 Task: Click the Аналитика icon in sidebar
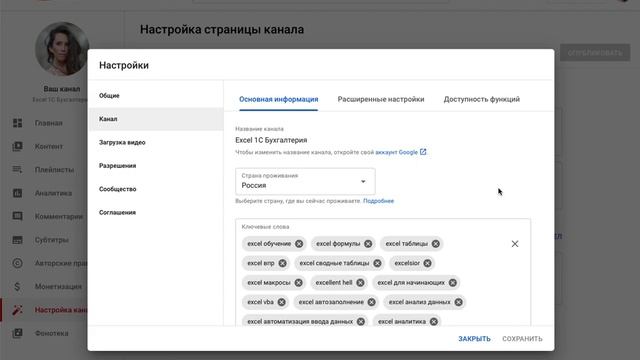point(18,193)
